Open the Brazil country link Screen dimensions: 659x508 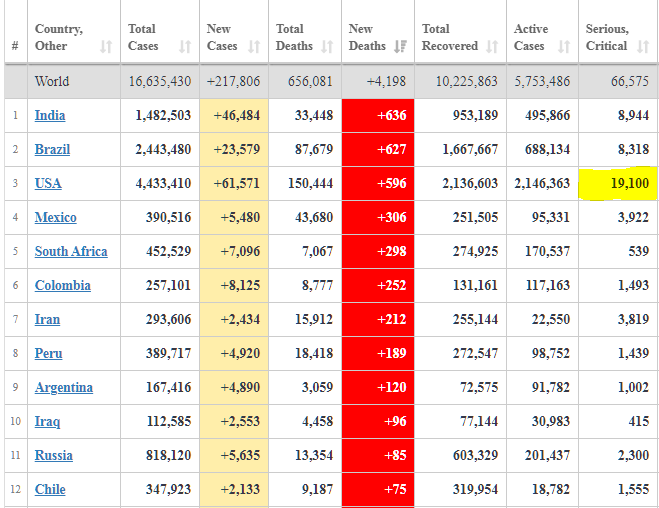[x=52, y=150]
